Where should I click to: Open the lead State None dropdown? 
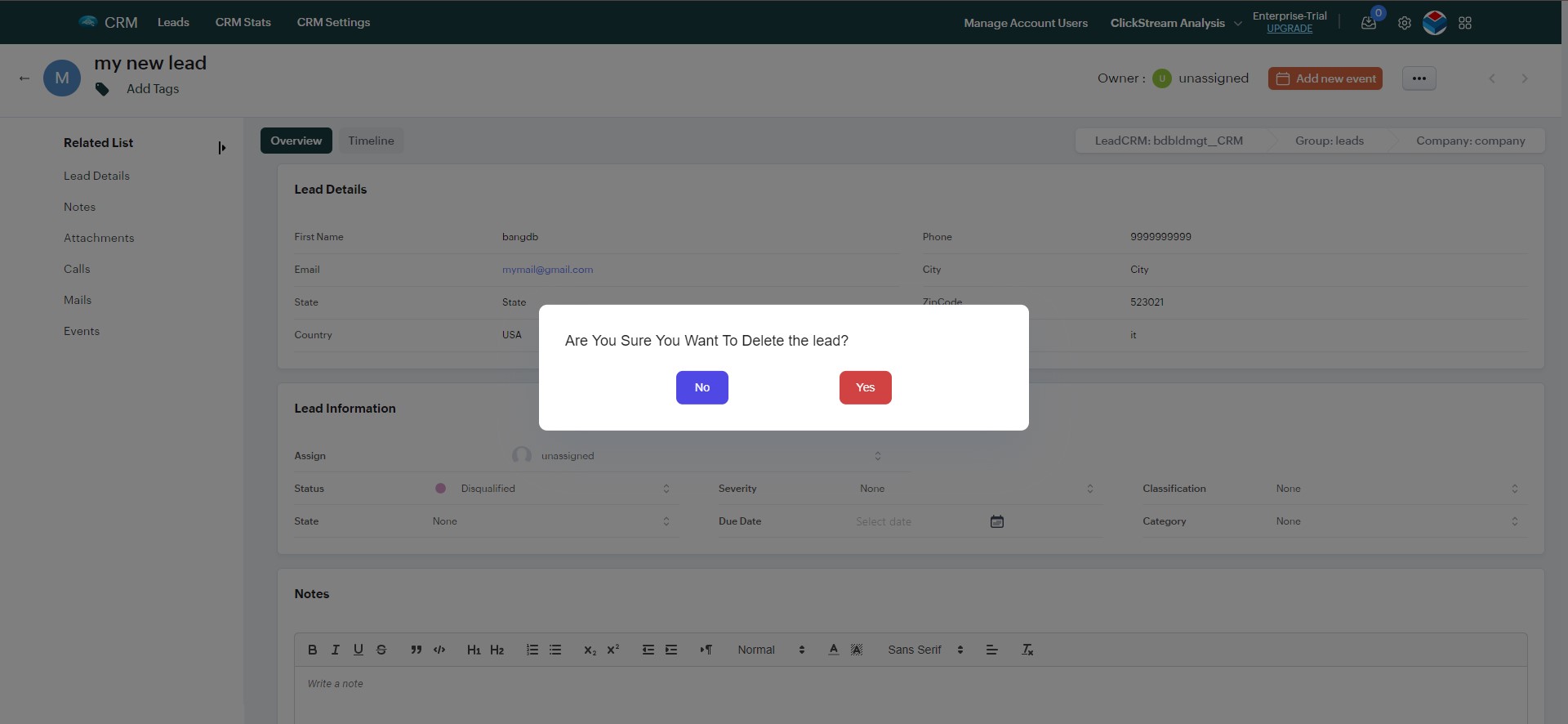pyautogui.click(x=551, y=521)
